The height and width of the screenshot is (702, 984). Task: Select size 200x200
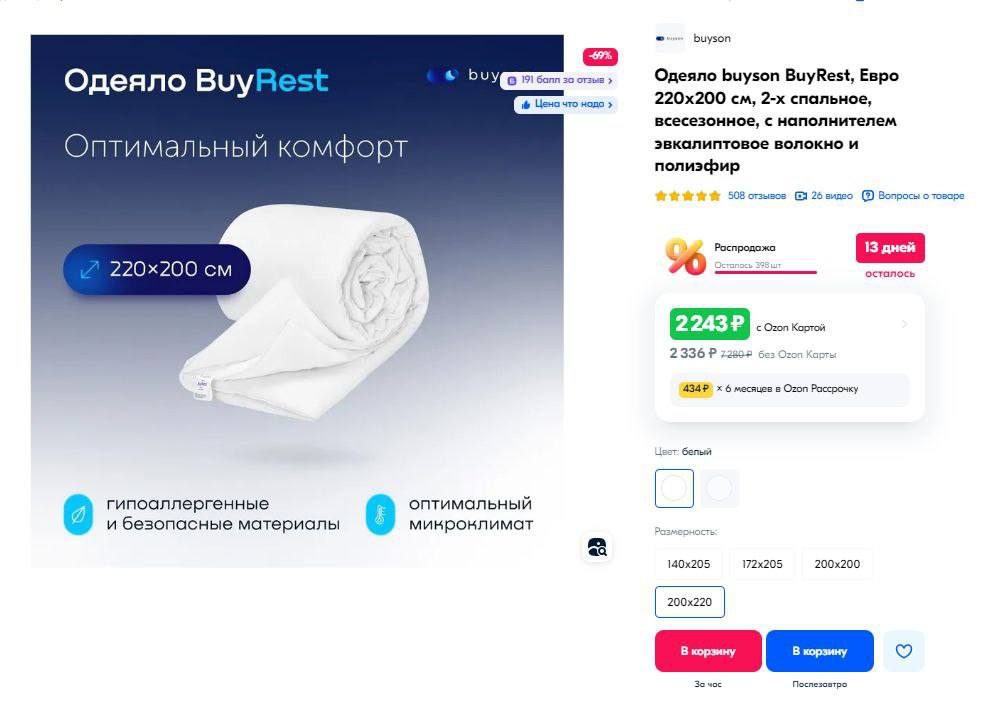pos(837,564)
